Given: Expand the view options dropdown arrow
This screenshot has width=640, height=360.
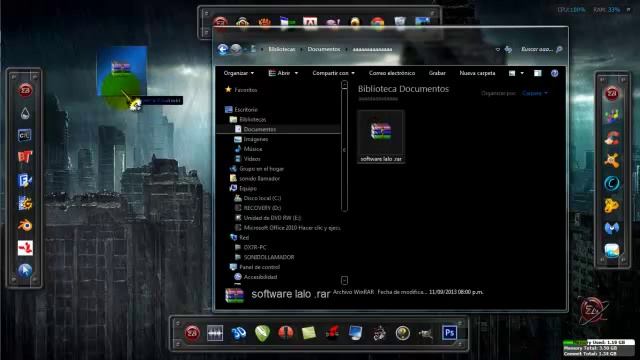Looking at the screenshot, I should coord(522,73).
